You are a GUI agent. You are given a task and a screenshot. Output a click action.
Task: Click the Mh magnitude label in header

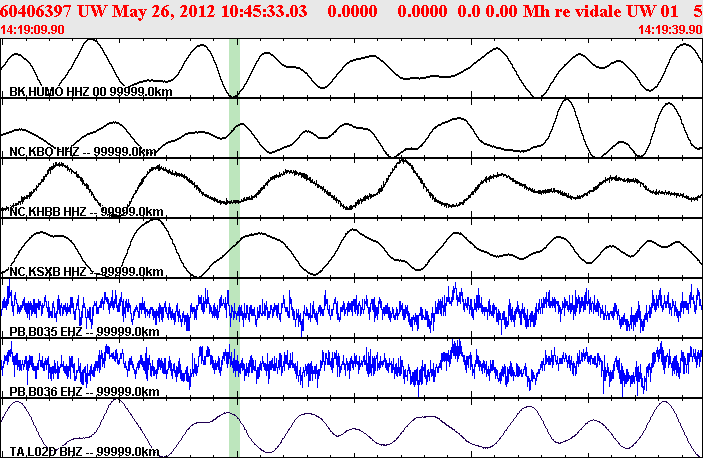point(536,11)
